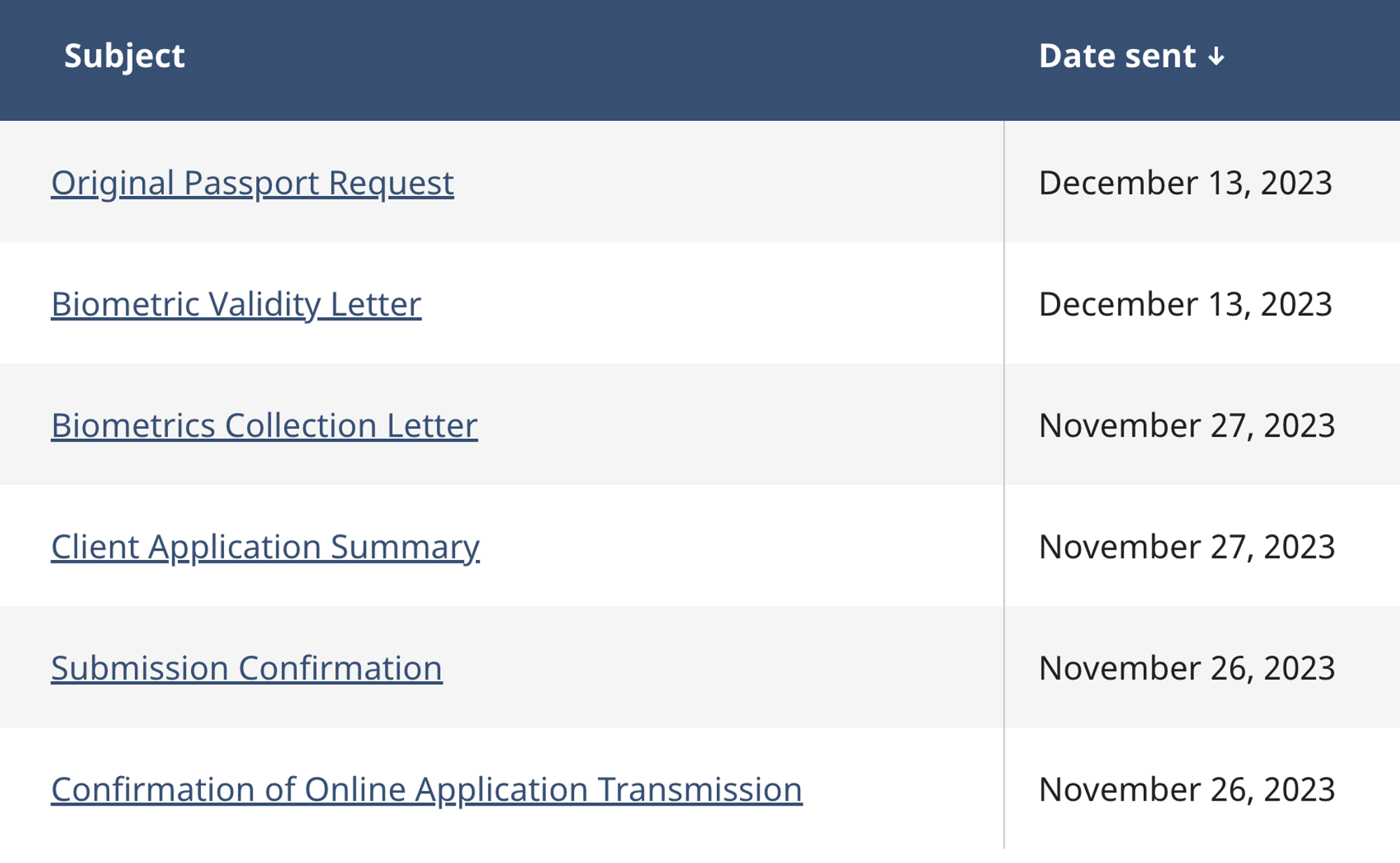The image size is (1400, 863).
Task: Click empty space right of Original Passport Request
Action: pos(728,183)
